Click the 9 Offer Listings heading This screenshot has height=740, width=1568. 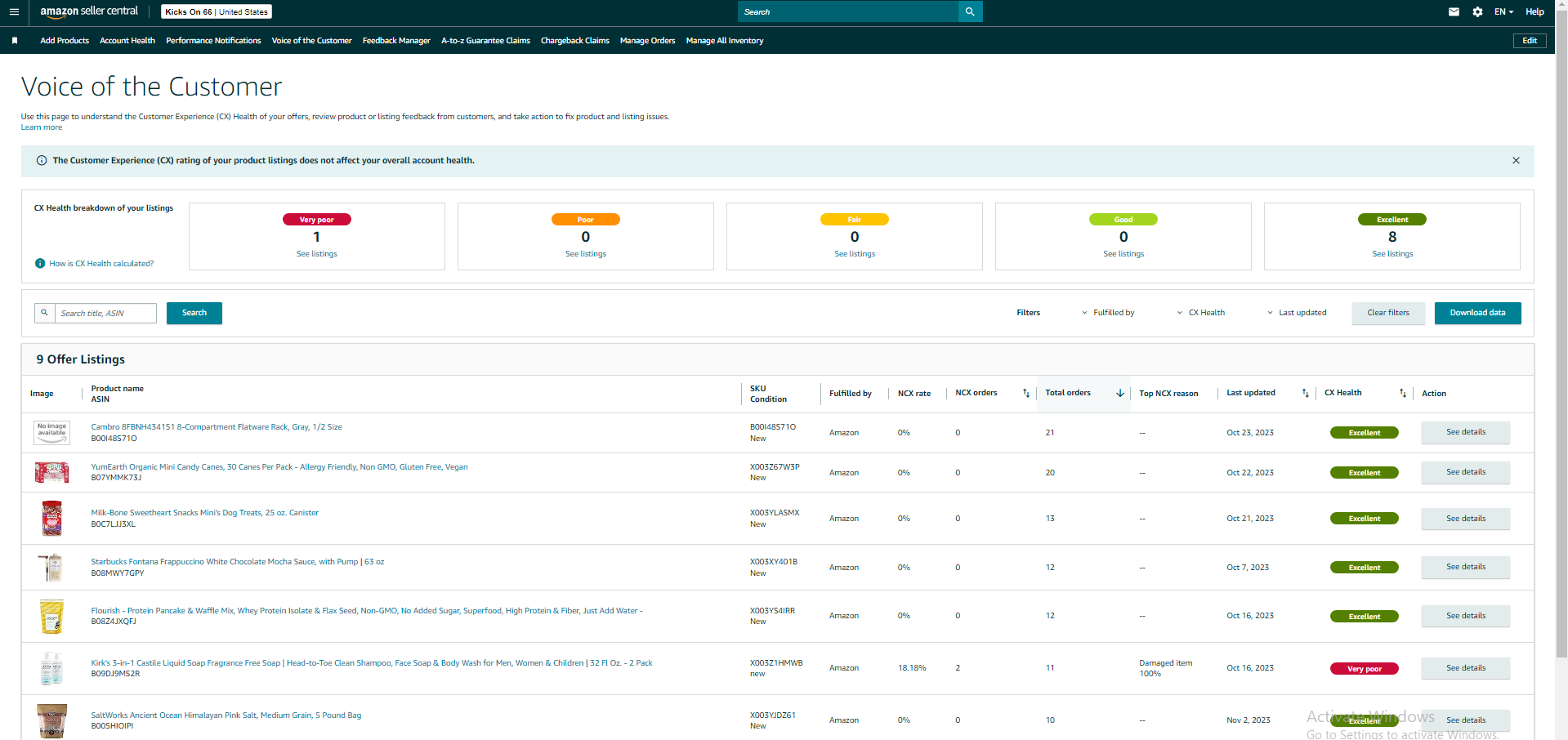pos(81,359)
